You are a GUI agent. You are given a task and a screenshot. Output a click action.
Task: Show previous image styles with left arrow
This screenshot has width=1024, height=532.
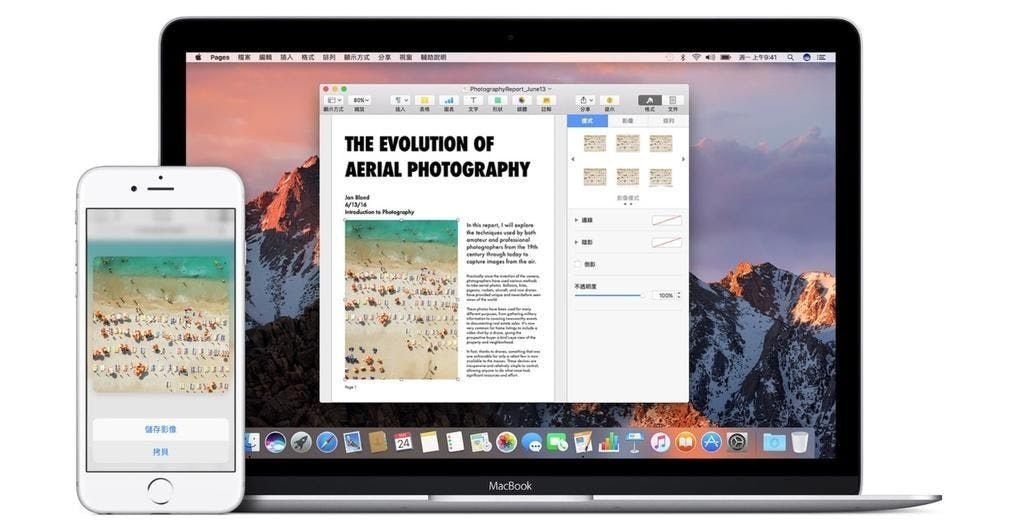coord(573,159)
